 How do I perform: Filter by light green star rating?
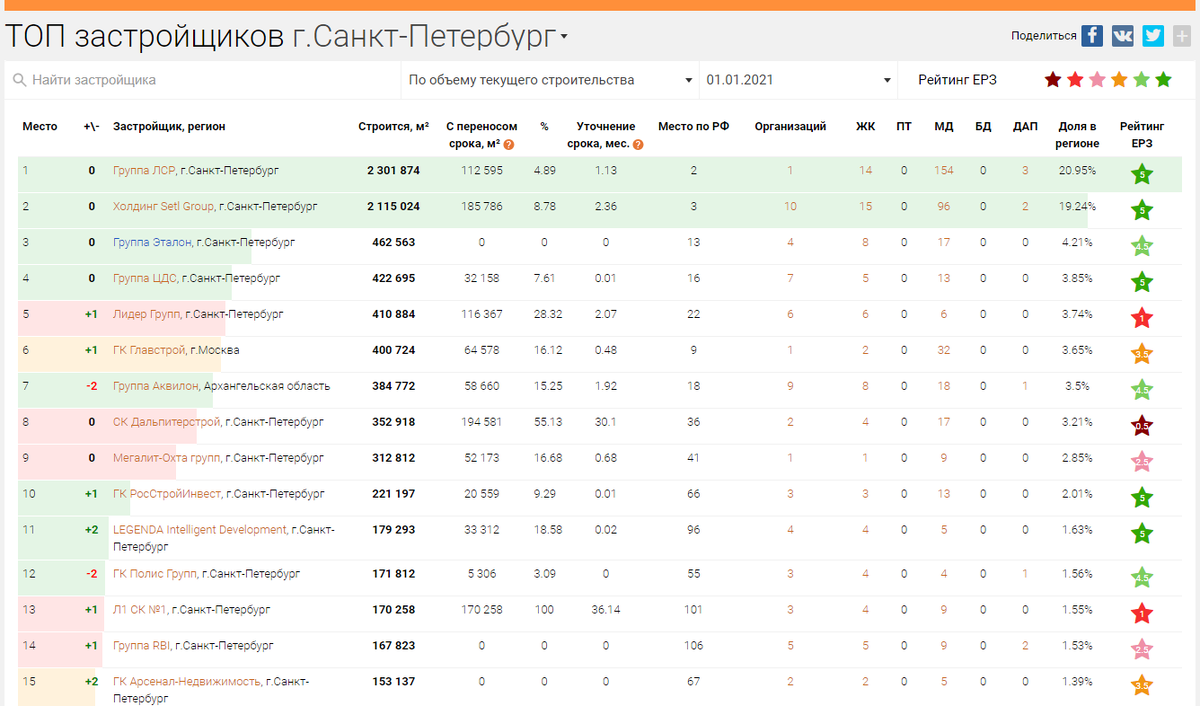(1141, 80)
